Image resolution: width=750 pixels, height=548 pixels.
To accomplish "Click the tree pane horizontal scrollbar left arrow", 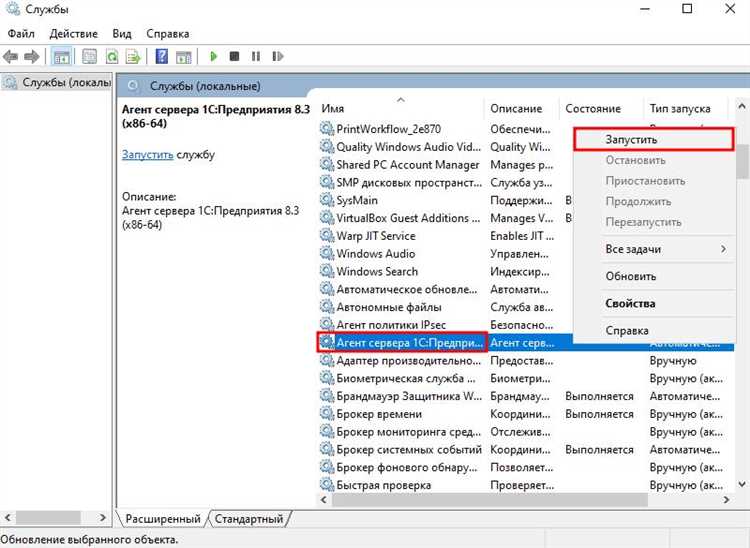I will [x=8, y=517].
